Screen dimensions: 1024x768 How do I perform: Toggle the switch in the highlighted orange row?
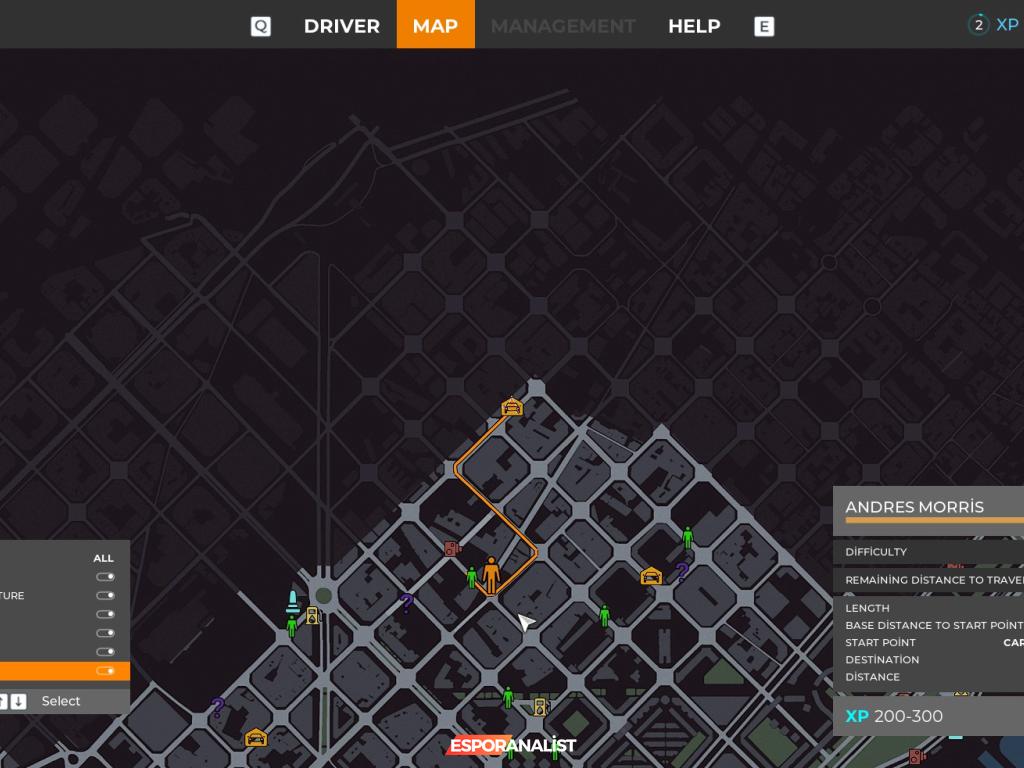coord(105,671)
